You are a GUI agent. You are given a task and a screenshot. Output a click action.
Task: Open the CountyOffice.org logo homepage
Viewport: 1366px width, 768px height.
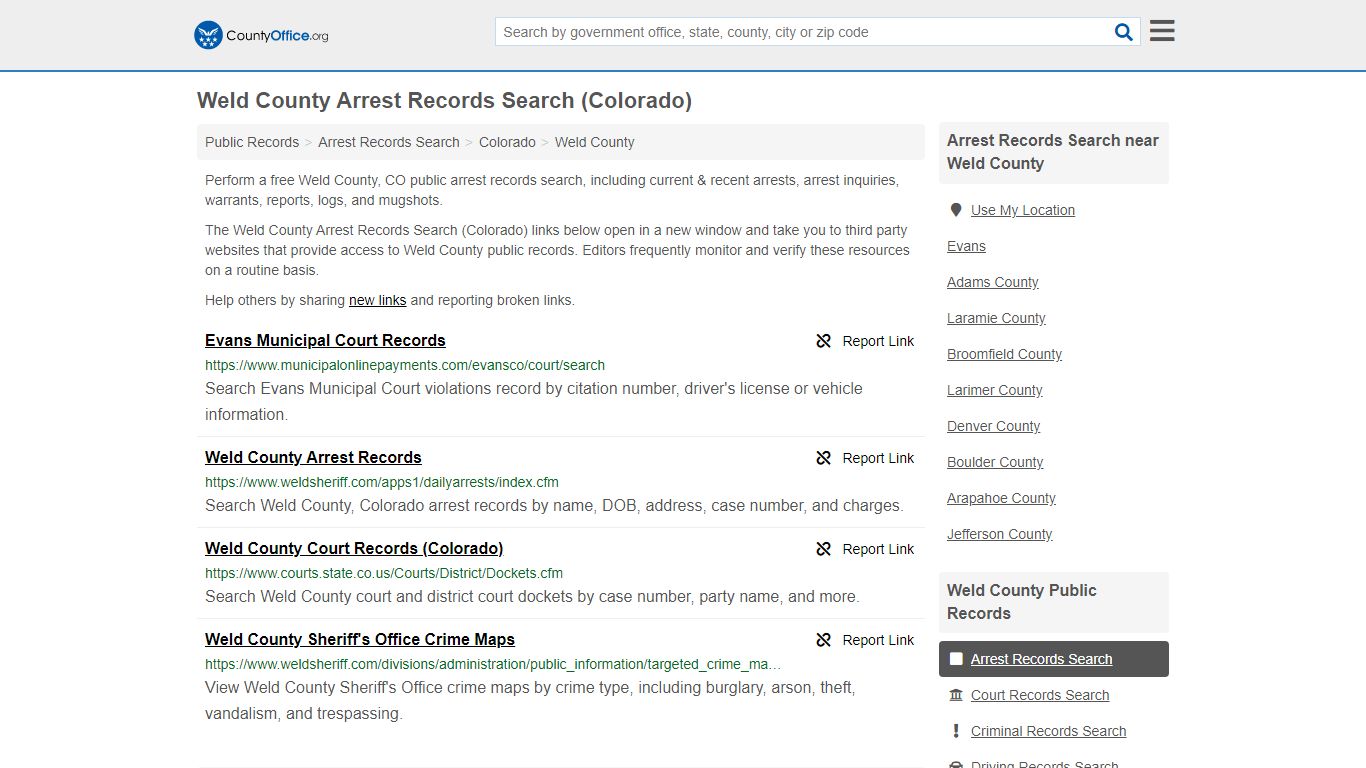point(261,35)
